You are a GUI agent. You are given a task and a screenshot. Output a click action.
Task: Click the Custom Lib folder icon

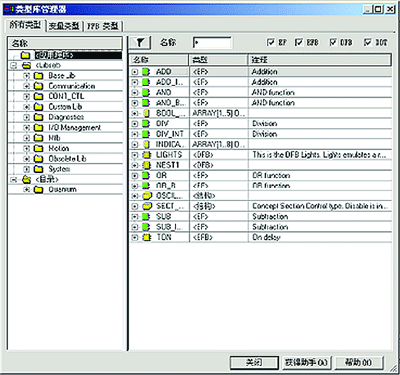coord(39,107)
